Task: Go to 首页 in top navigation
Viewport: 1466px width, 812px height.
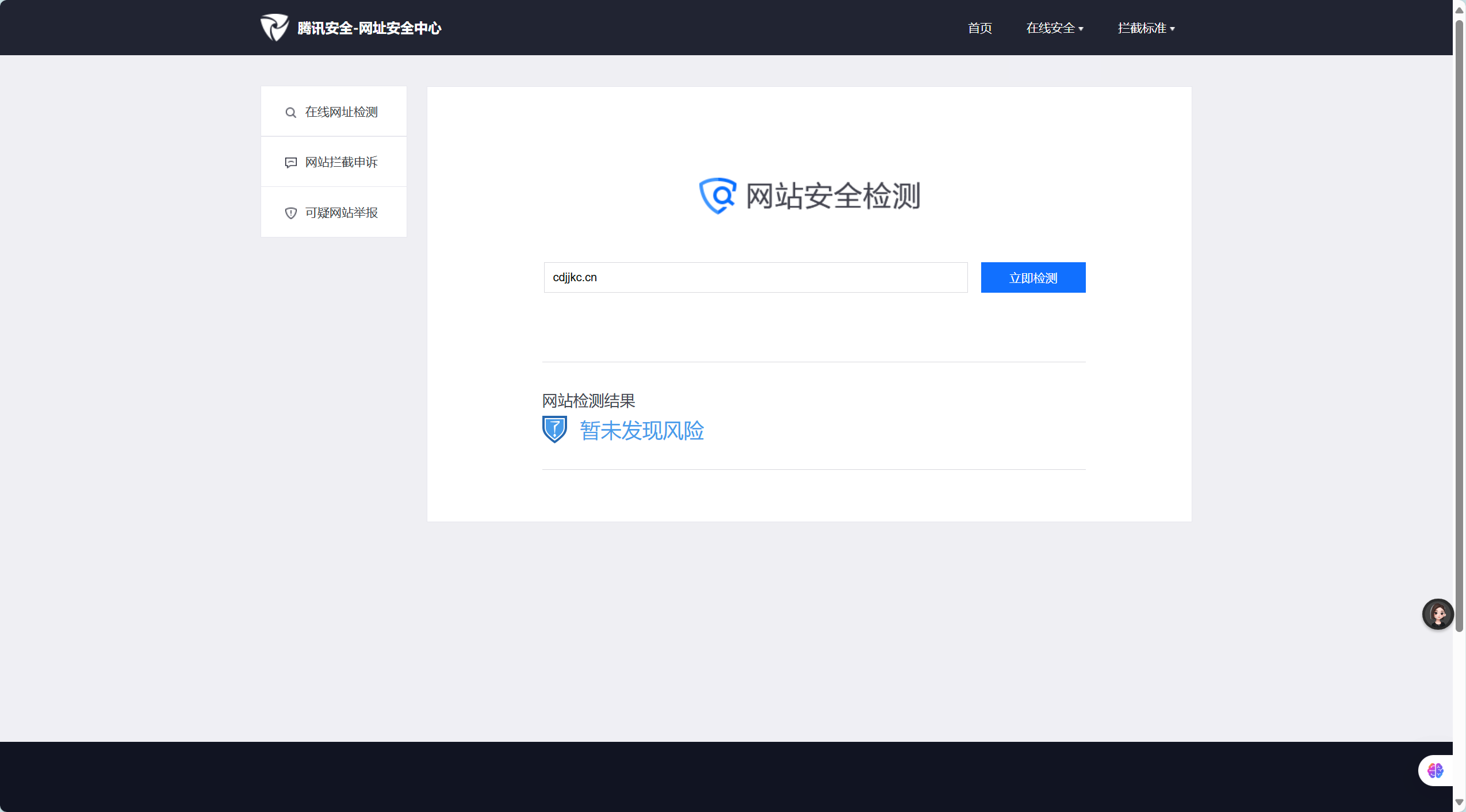Action: tap(979, 28)
